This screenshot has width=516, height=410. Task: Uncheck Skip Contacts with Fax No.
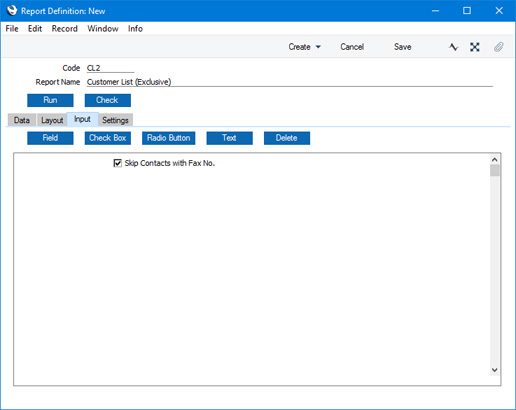click(x=118, y=163)
